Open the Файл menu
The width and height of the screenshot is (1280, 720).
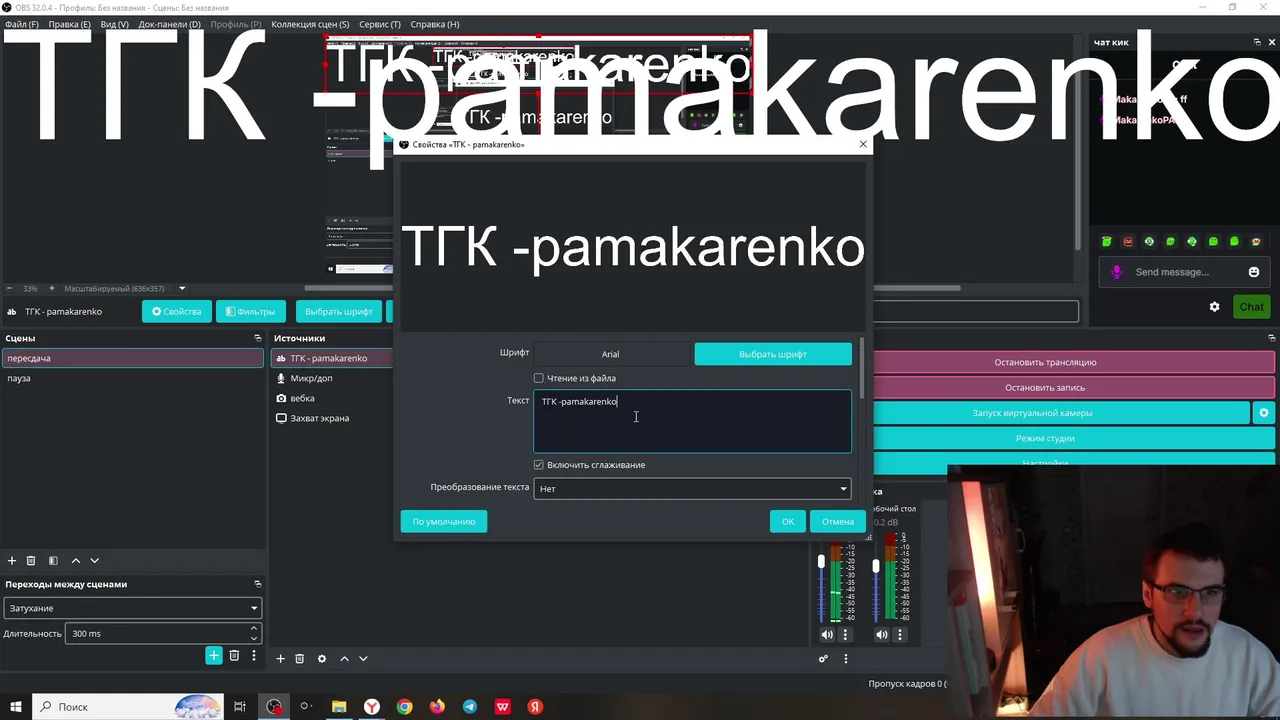pos(22,24)
